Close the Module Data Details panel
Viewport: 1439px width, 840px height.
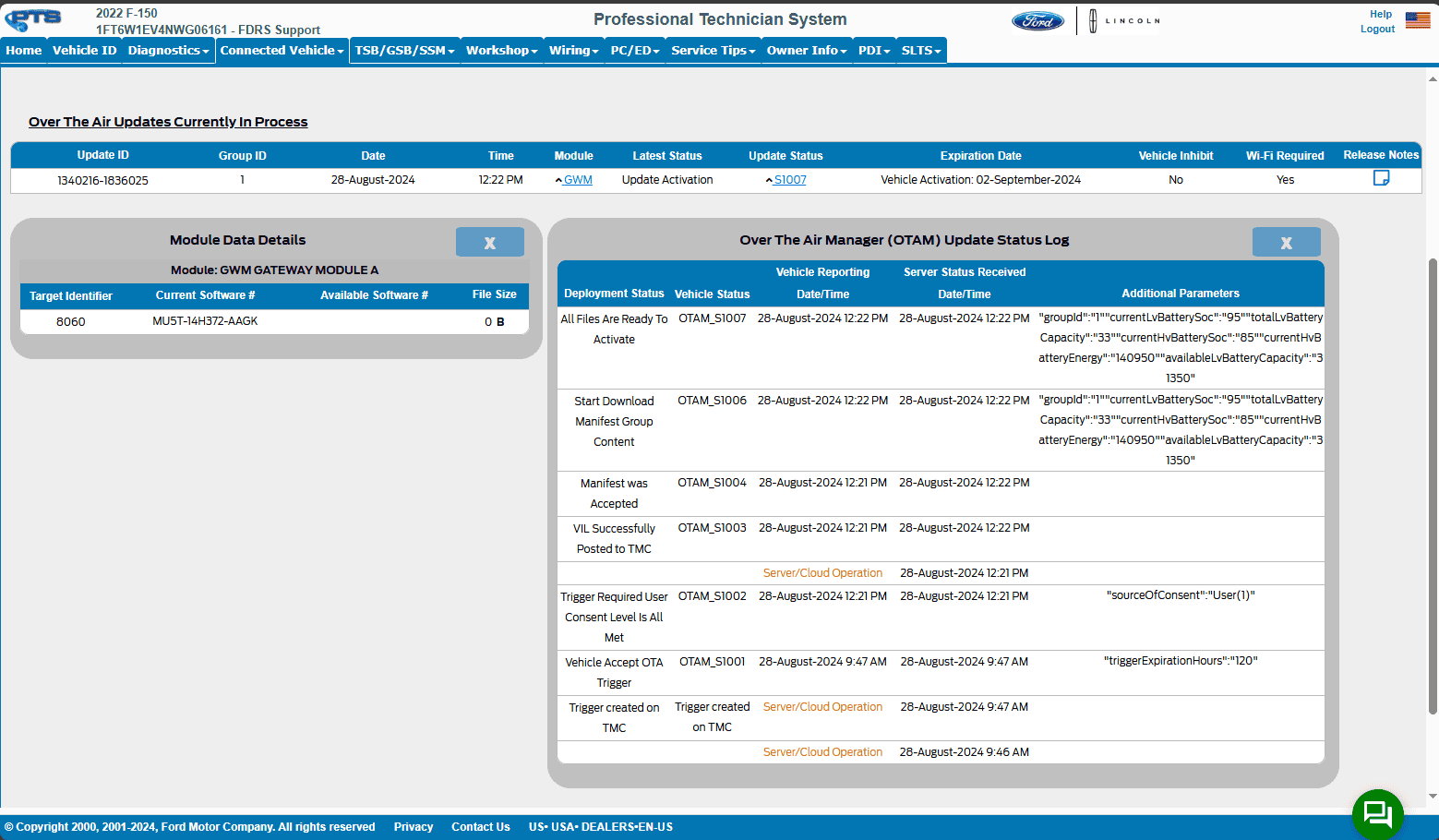pos(489,243)
